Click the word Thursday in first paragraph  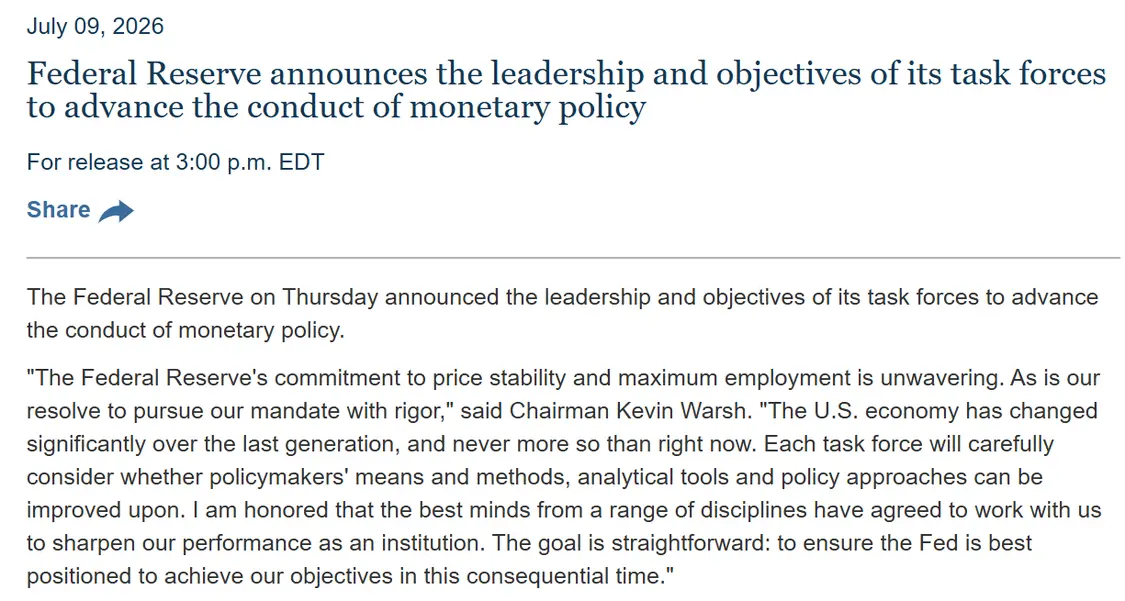tap(330, 297)
